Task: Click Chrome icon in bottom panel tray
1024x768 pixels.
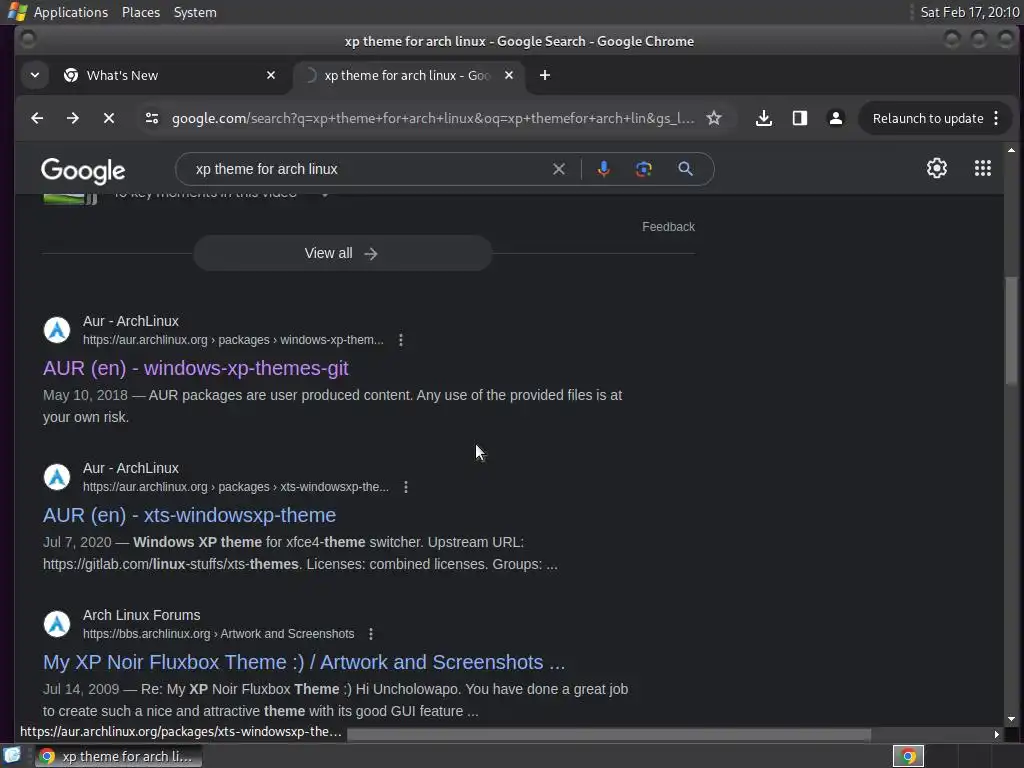Action: click(x=908, y=756)
